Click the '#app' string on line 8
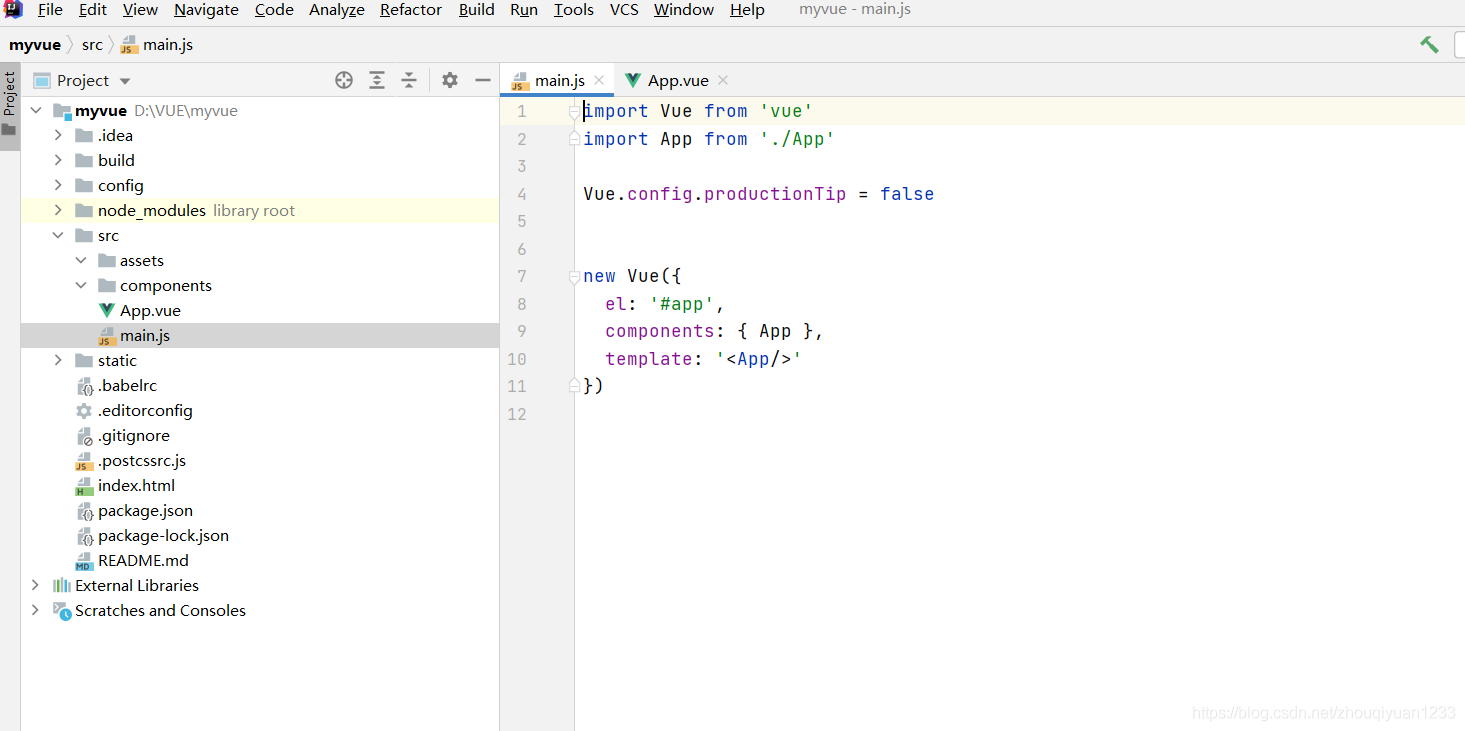This screenshot has width=1465, height=731. pos(682,304)
